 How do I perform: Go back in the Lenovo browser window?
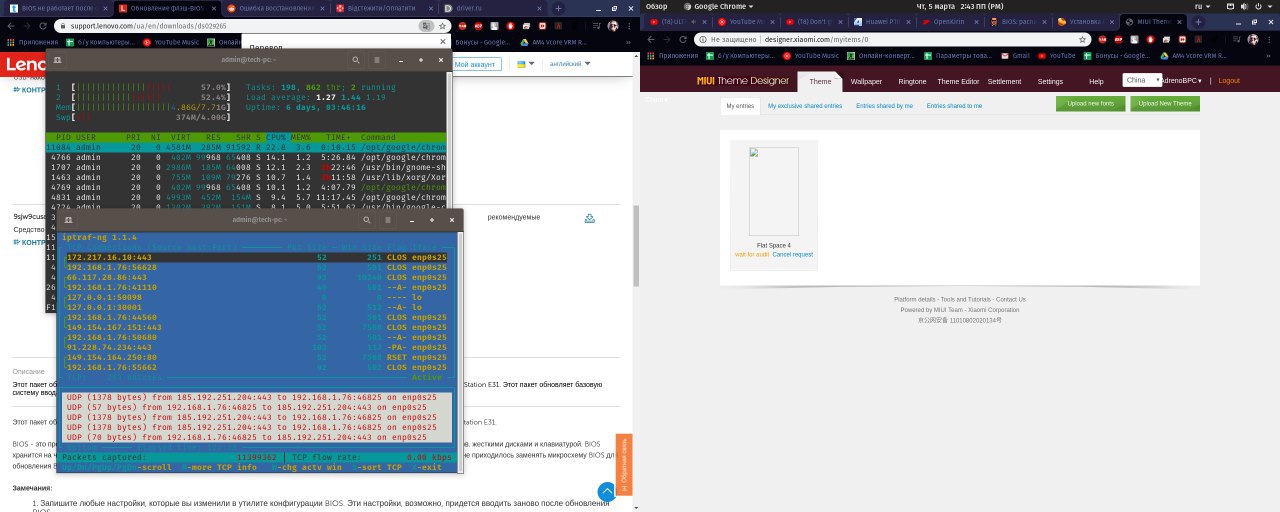point(10,25)
